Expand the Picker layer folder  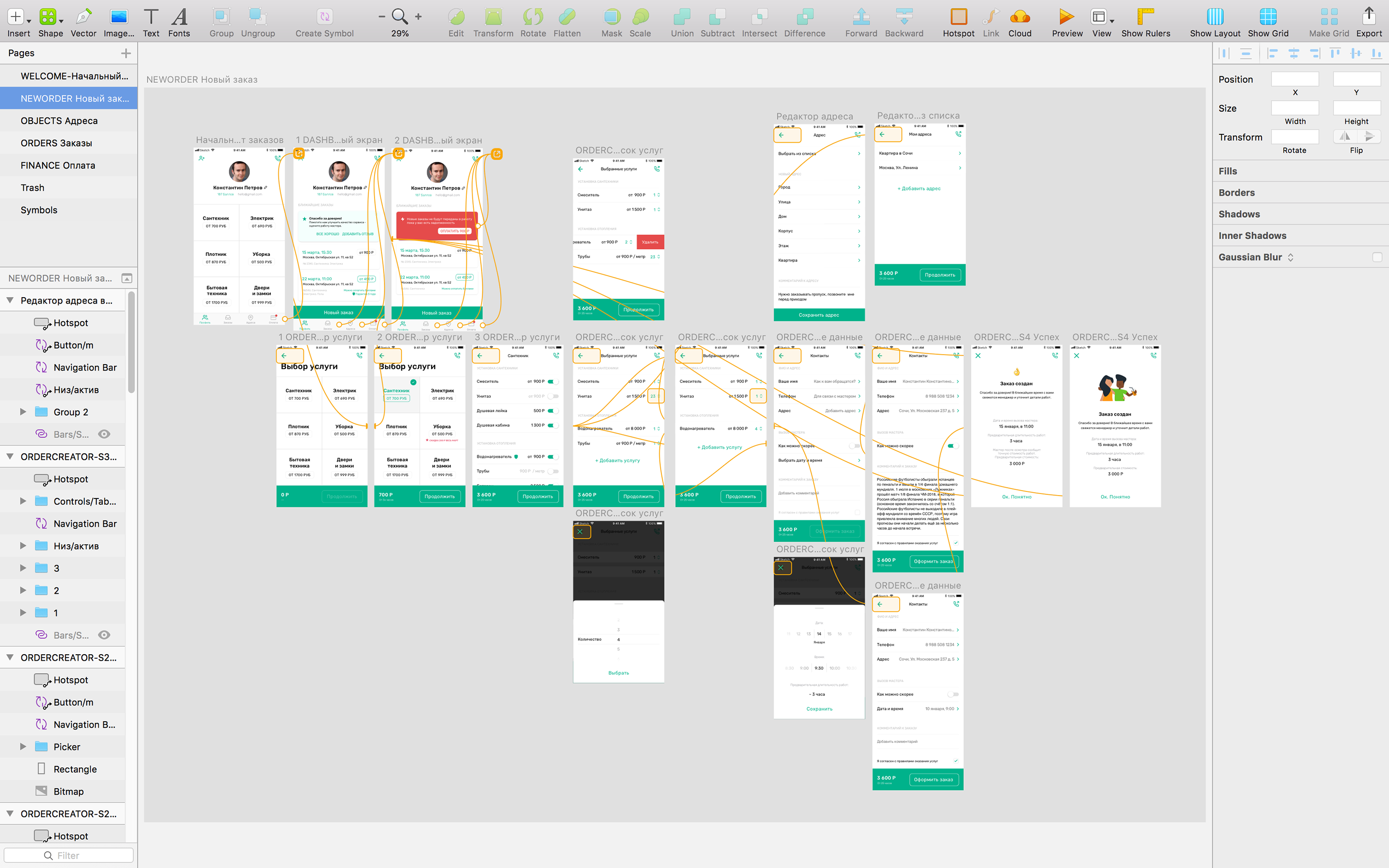23,746
